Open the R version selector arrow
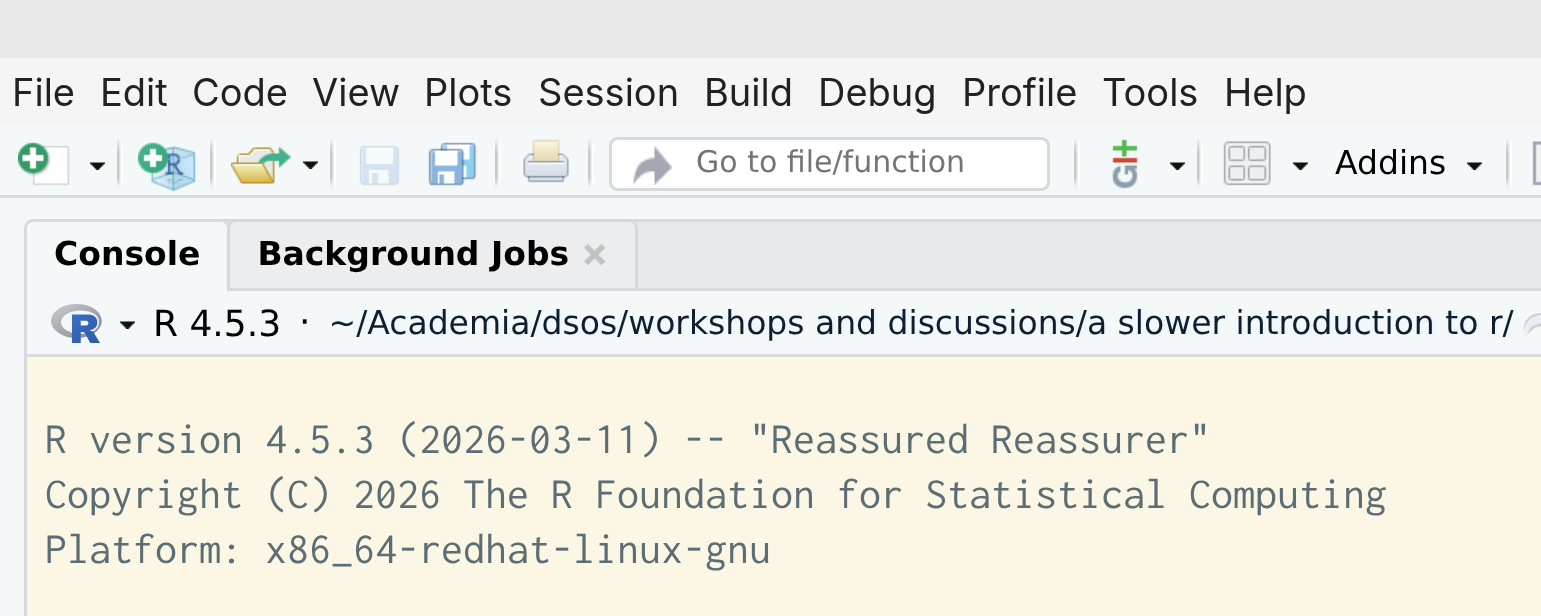 point(127,325)
